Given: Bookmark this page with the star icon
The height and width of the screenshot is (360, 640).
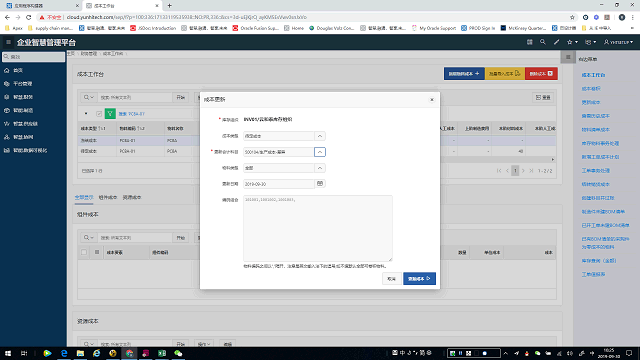Looking at the screenshot, I should coord(572,17).
